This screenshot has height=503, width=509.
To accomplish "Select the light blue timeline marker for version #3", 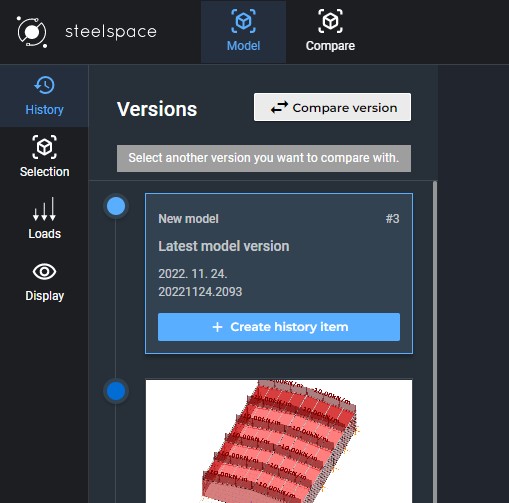I will [116, 206].
